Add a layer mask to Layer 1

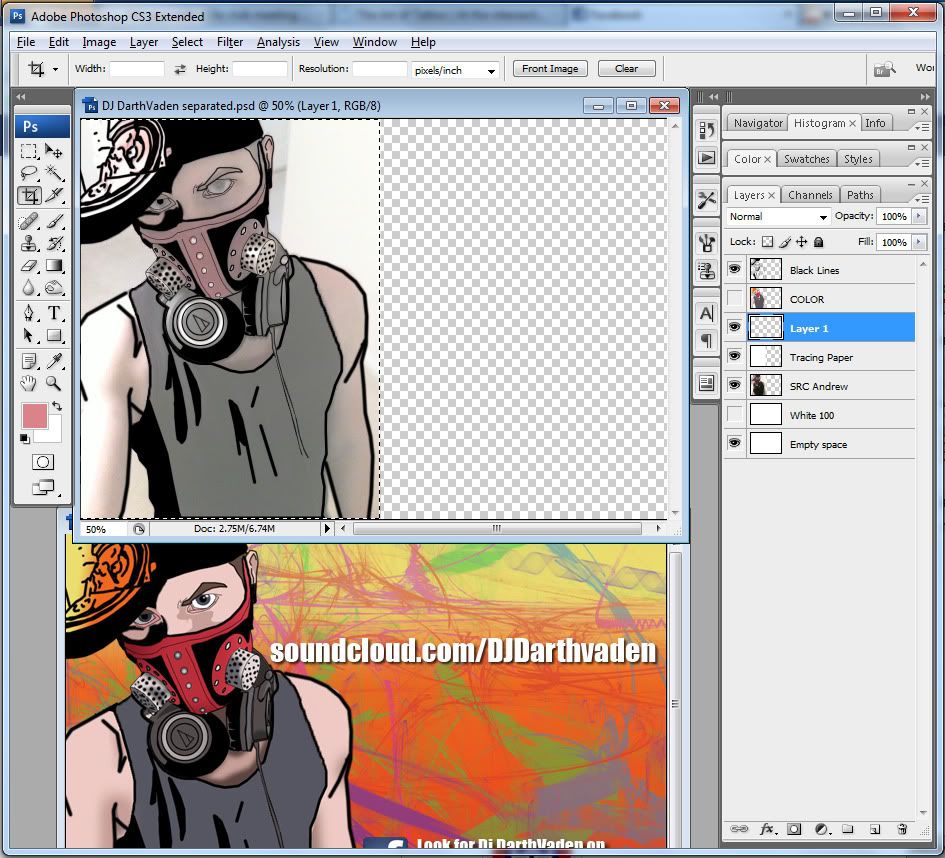tap(794, 829)
